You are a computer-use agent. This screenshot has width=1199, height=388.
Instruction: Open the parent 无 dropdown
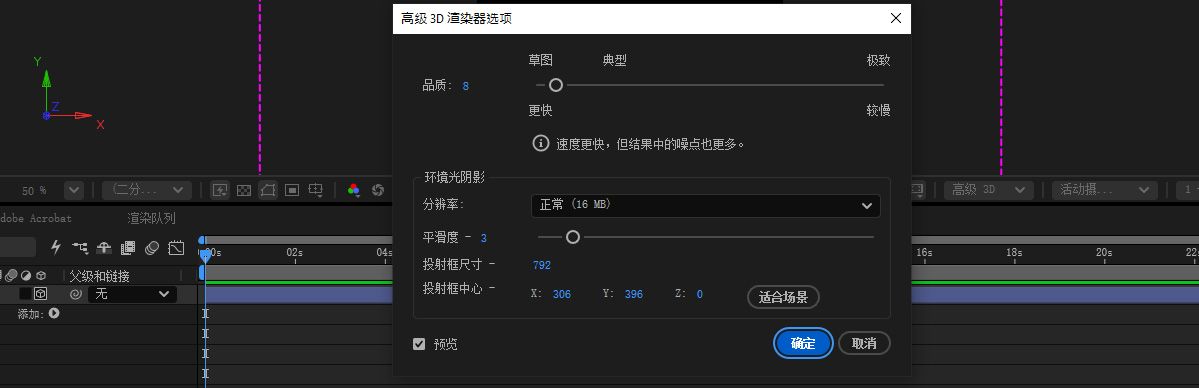[132, 294]
